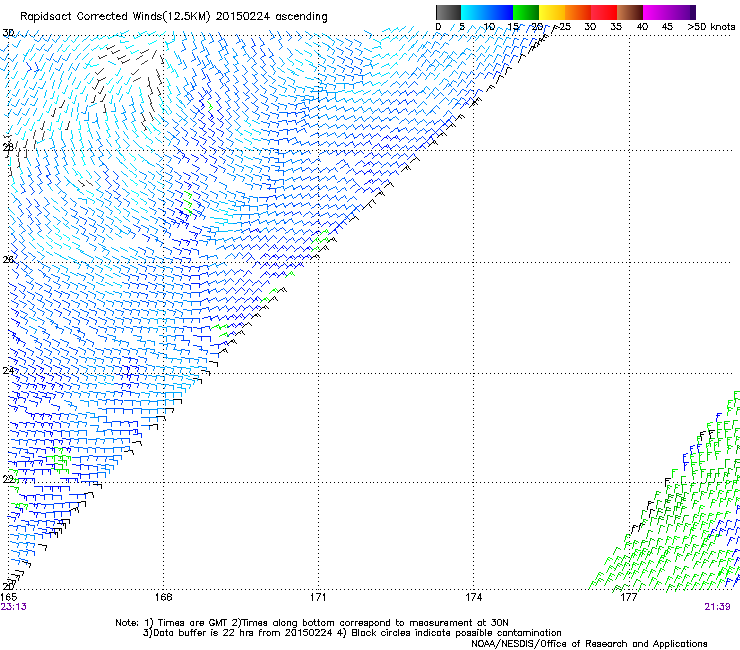Image resolution: width=740 pixels, height=650 pixels.
Task: Click the longitude label '171' on the bottom axis
Action: (x=318, y=597)
